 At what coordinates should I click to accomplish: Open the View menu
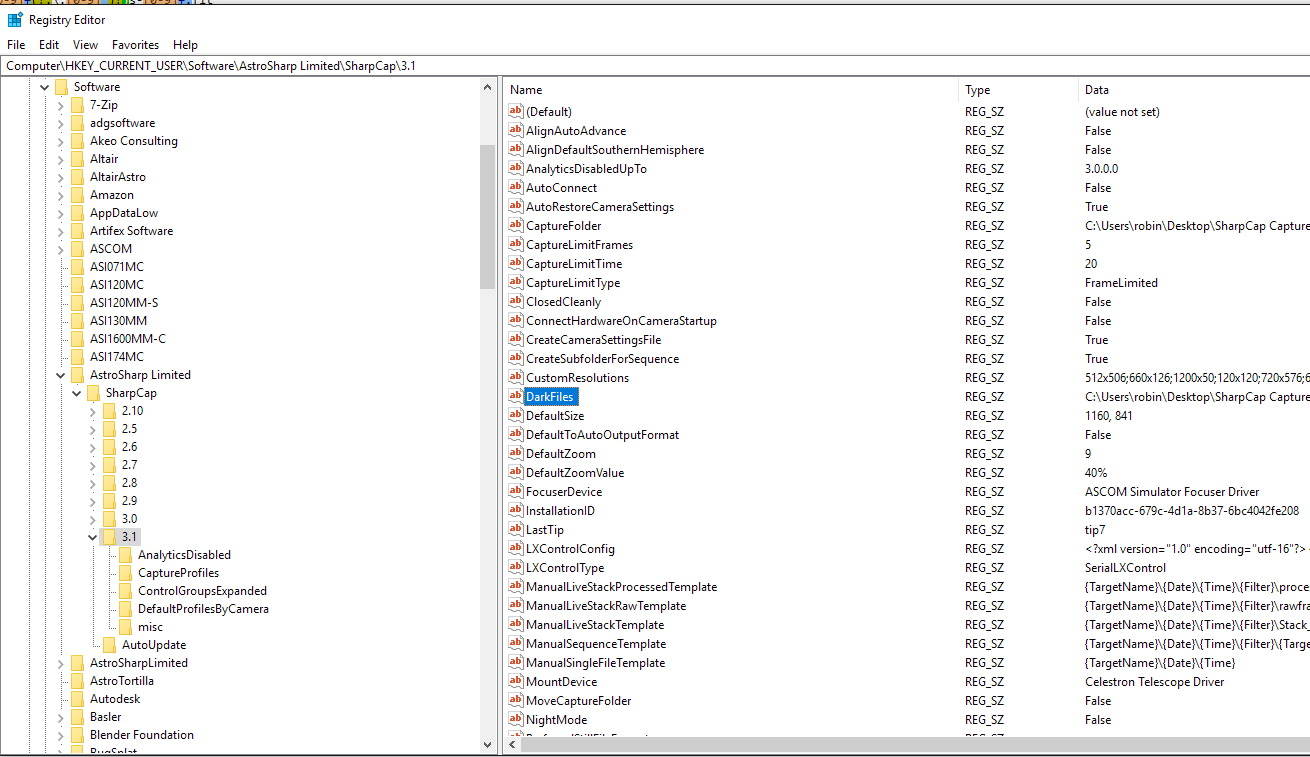click(86, 45)
